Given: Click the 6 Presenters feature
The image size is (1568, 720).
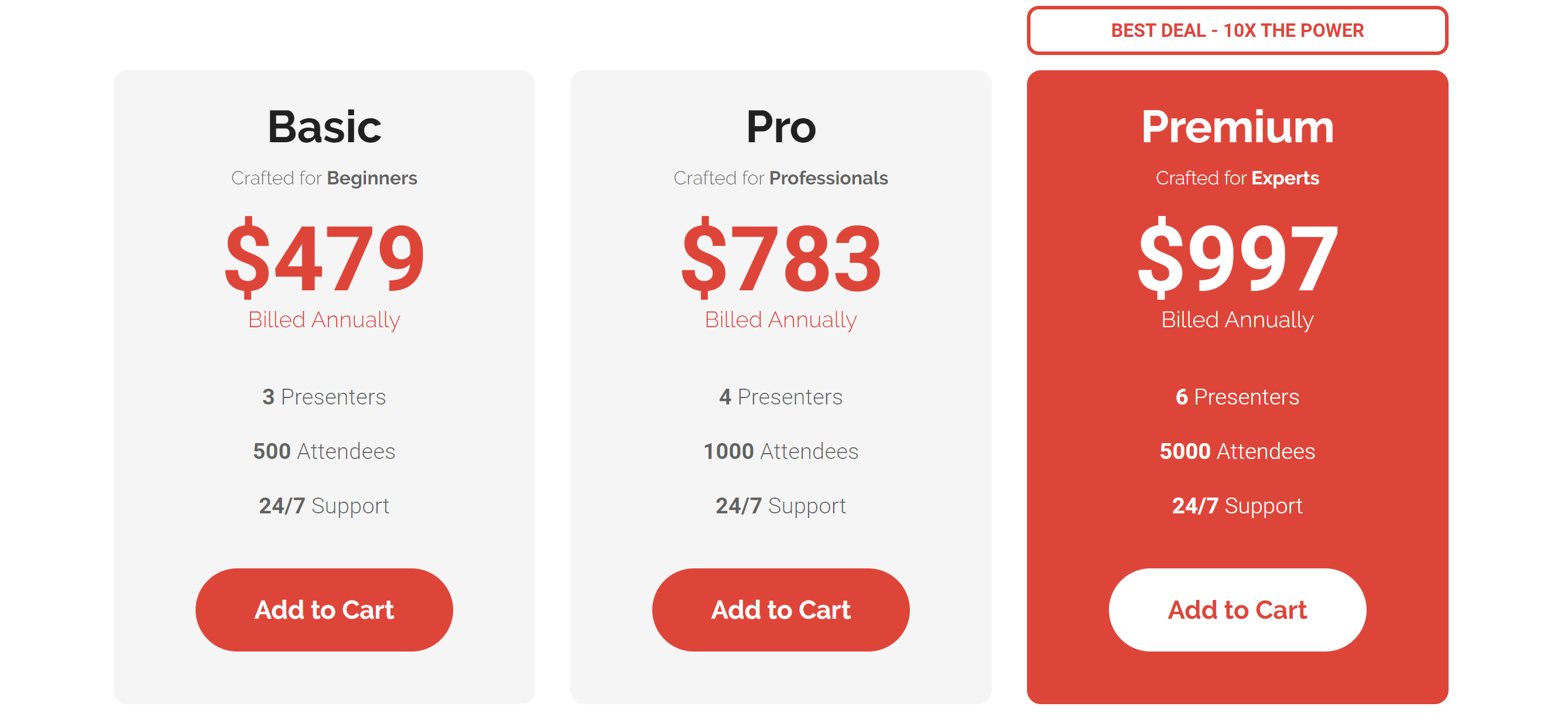Looking at the screenshot, I should click(1237, 397).
